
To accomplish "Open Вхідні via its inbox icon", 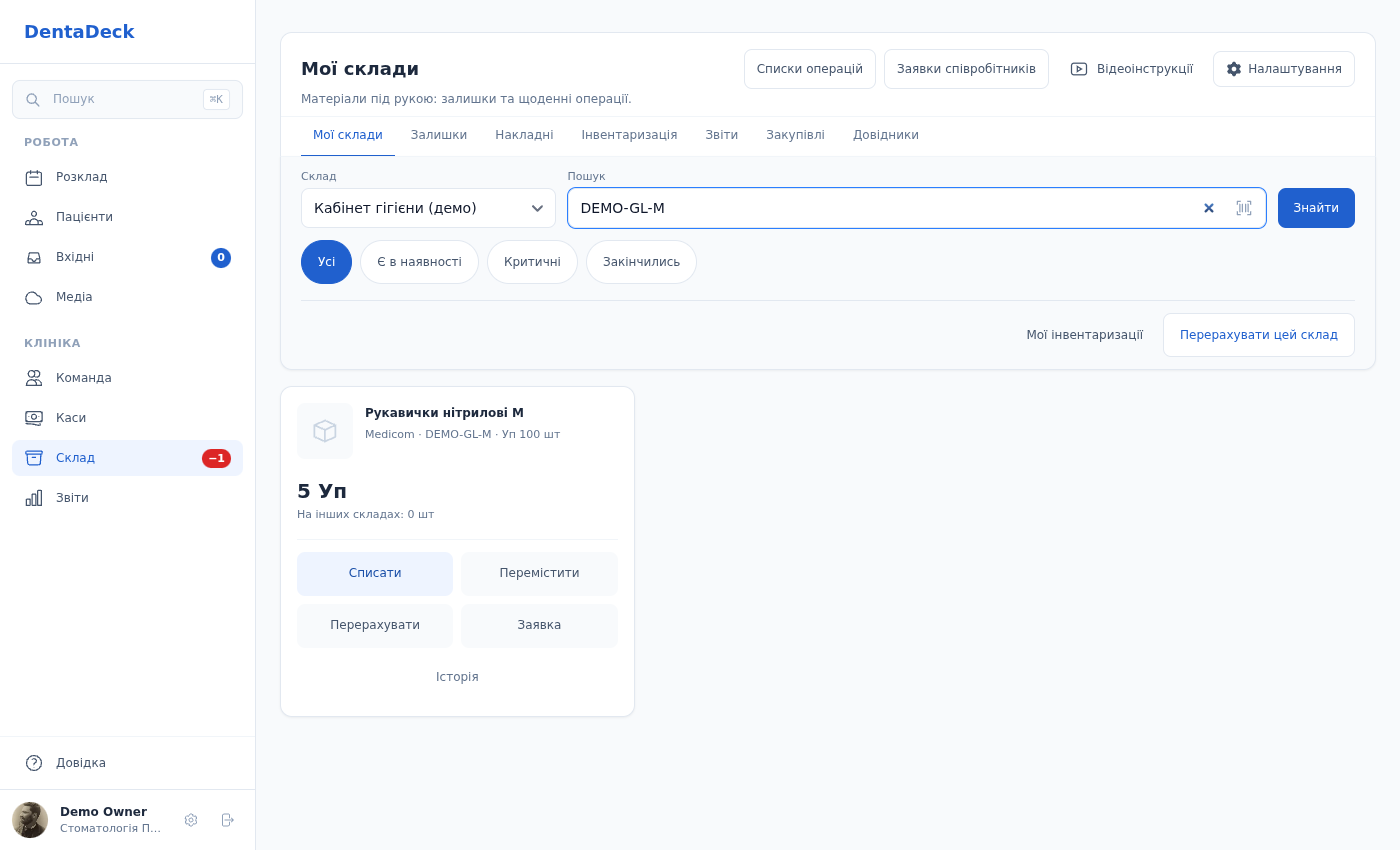I will pyautogui.click(x=34, y=257).
